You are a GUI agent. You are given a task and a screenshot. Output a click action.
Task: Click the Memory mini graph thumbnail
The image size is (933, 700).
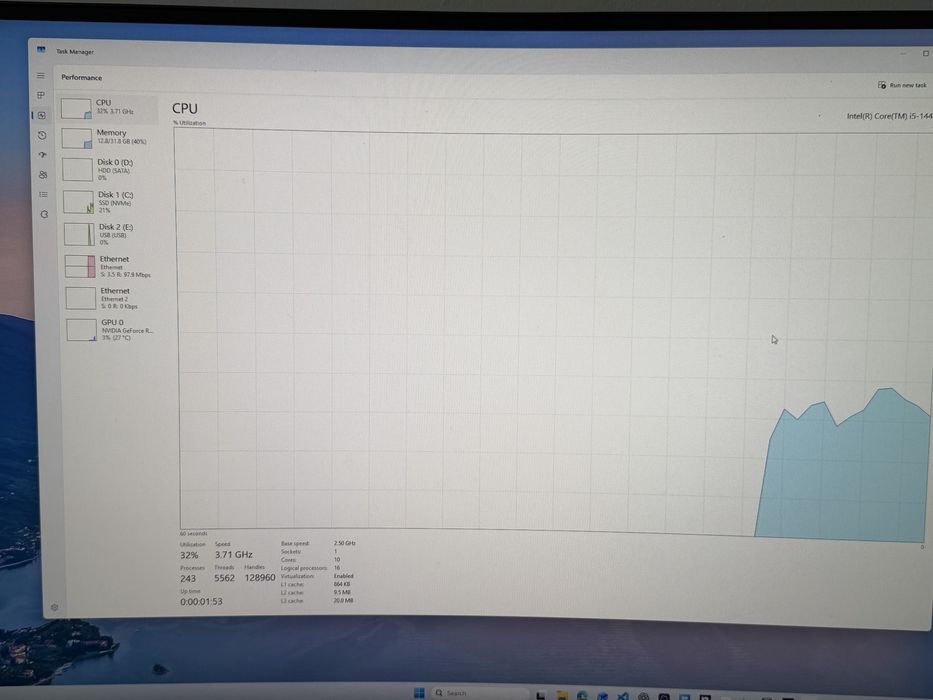pyautogui.click(x=77, y=139)
